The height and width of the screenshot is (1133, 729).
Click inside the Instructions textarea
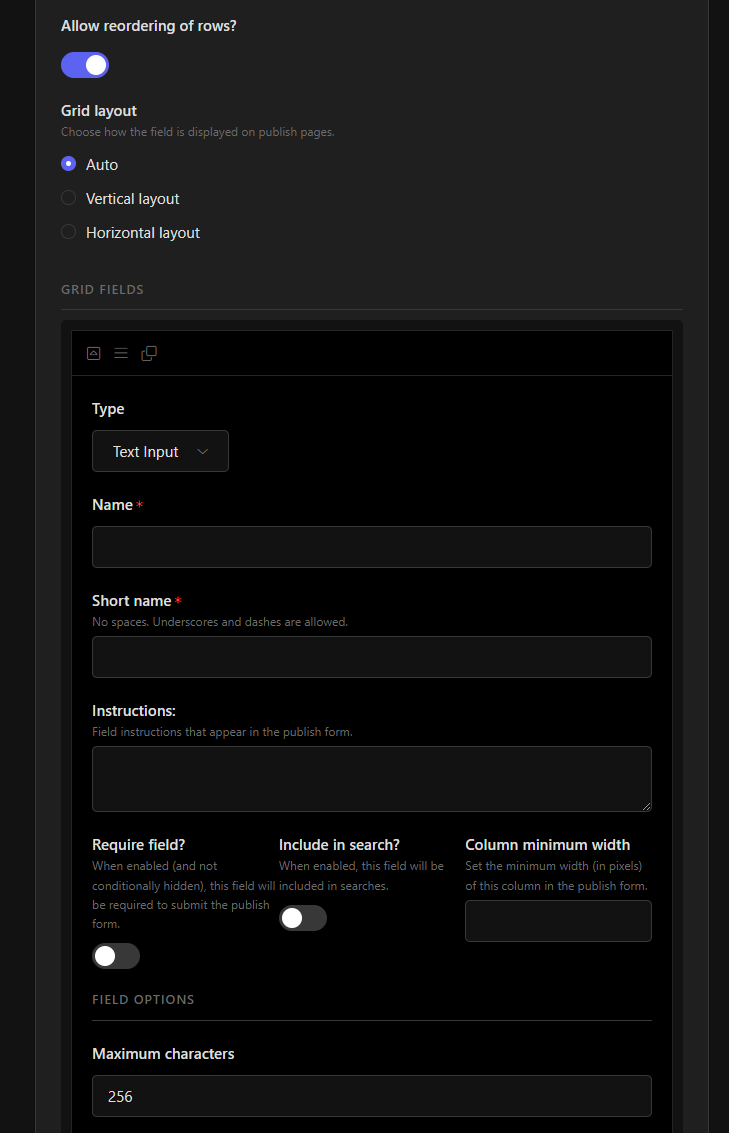(x=371, y=778)
